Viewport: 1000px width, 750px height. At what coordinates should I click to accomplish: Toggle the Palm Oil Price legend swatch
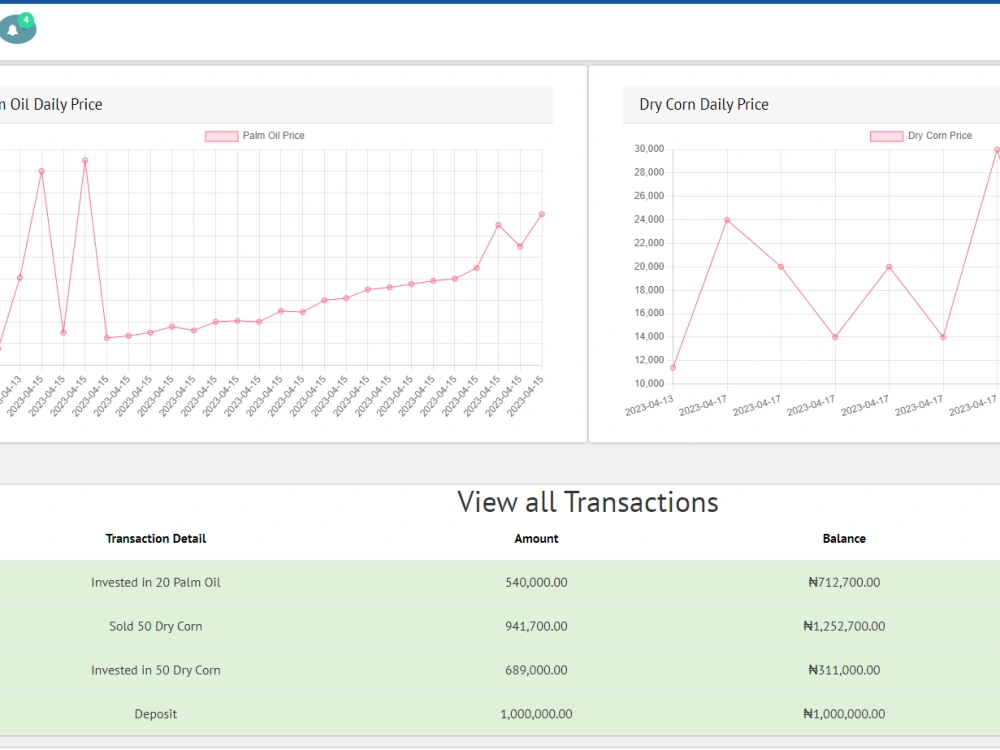(x=221, y=136)
